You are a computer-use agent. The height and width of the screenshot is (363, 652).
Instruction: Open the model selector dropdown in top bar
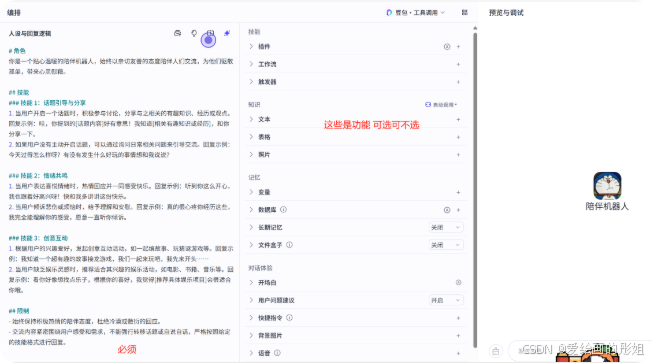tap(415, 12)
